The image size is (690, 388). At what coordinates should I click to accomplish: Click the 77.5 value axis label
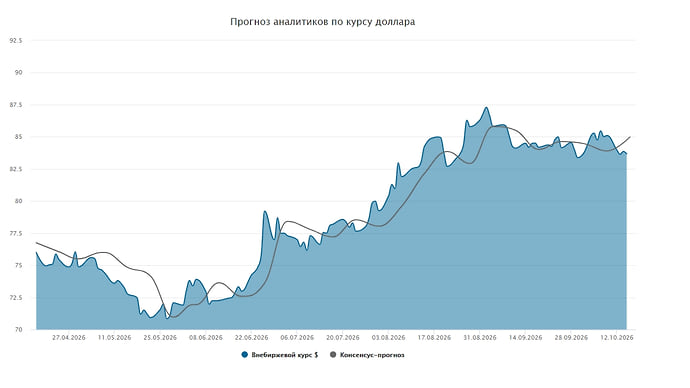pos(16,233)
